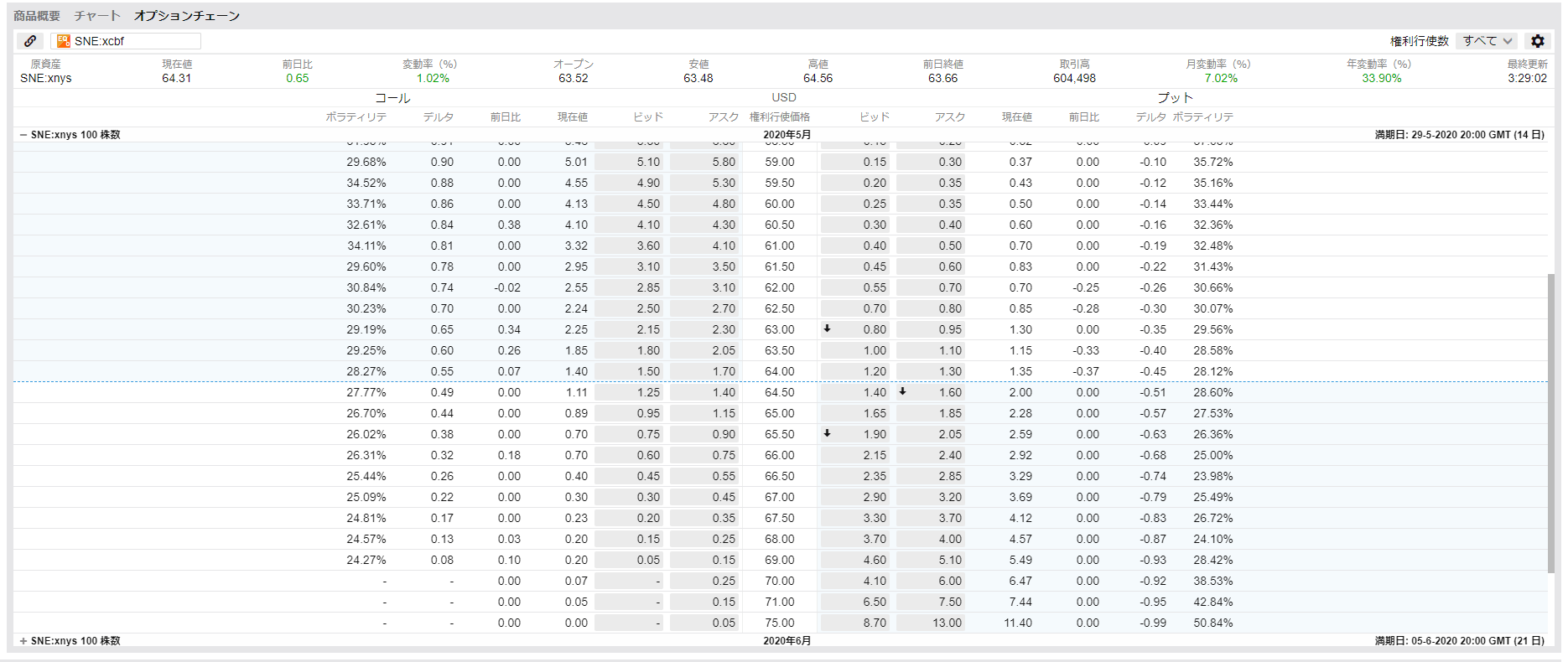Click call ask 1.40 at strike 64.50
This screenshot has width=1568, height=662.
704,392
